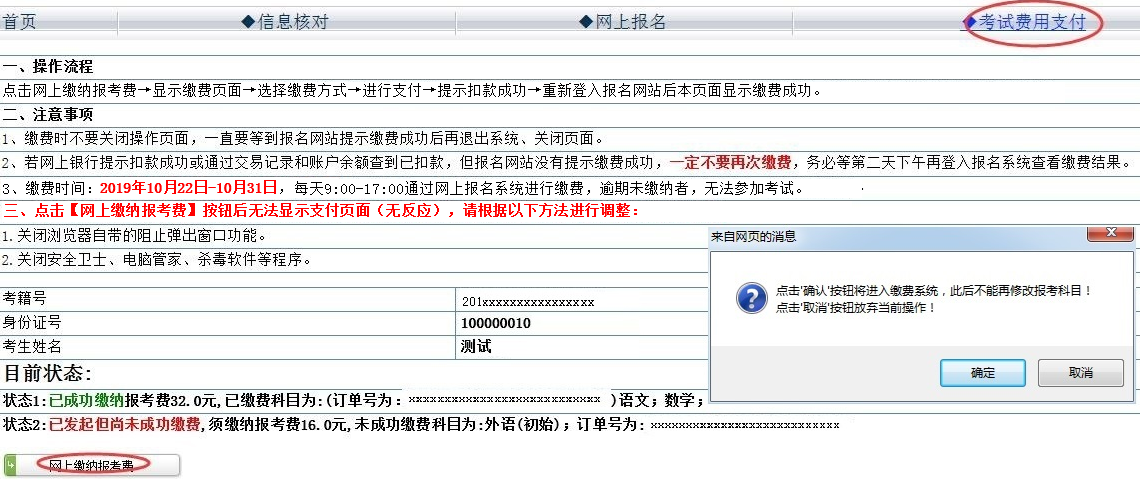The image size is (1140, 483).
Task: Go to the 网上报名 tab
Action: click(630, 22)
